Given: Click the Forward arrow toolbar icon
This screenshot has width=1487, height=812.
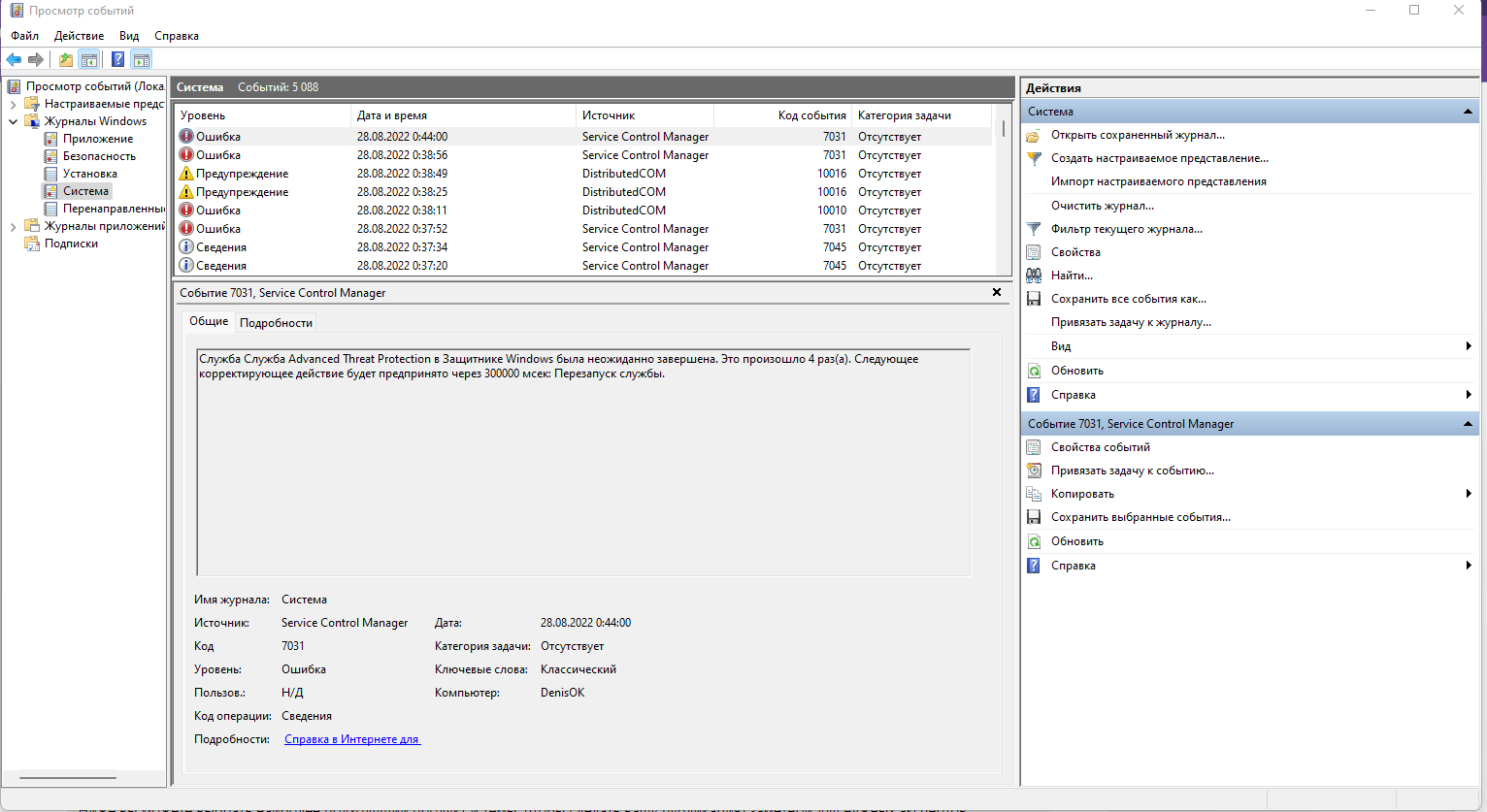Looking at the screenshot, I should point(36,59).
